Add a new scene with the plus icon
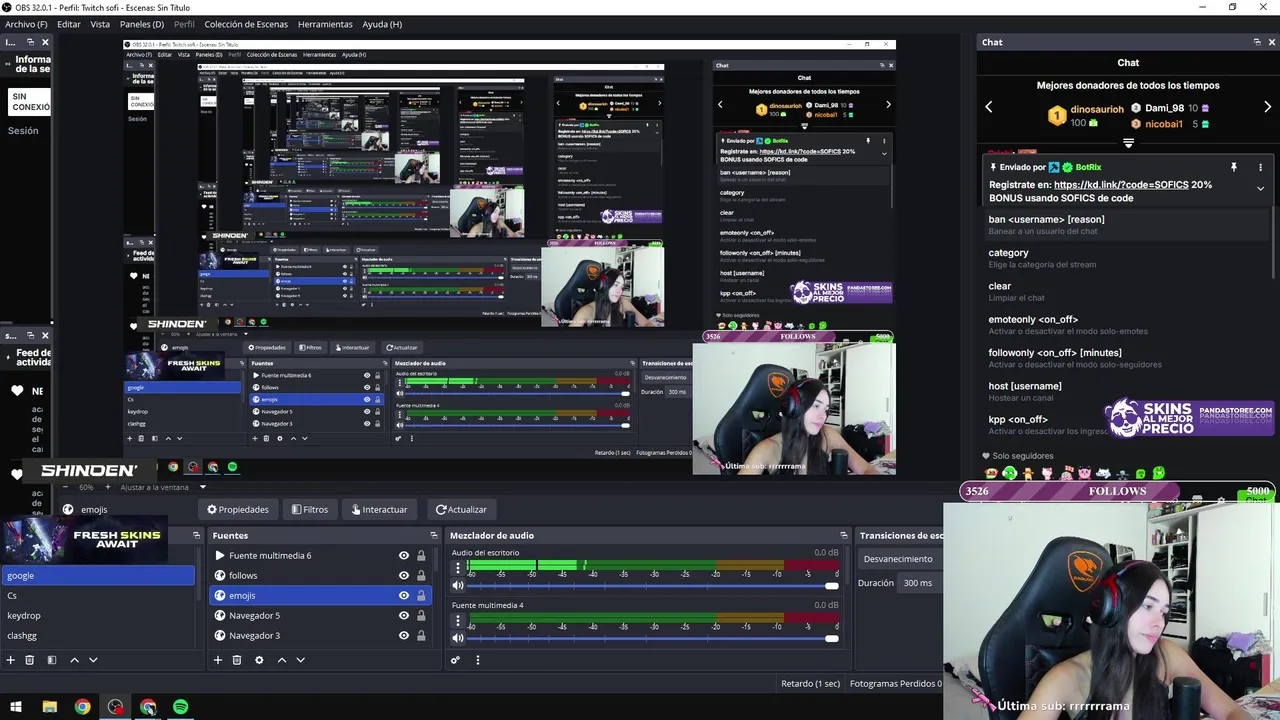Screen dimensions: 1280x720 tap(10, 660)
